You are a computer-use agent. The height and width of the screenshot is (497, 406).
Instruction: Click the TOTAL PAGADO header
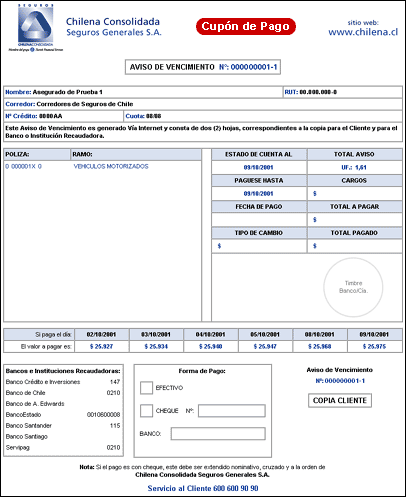pyautogui.click(x=354, y=233)
